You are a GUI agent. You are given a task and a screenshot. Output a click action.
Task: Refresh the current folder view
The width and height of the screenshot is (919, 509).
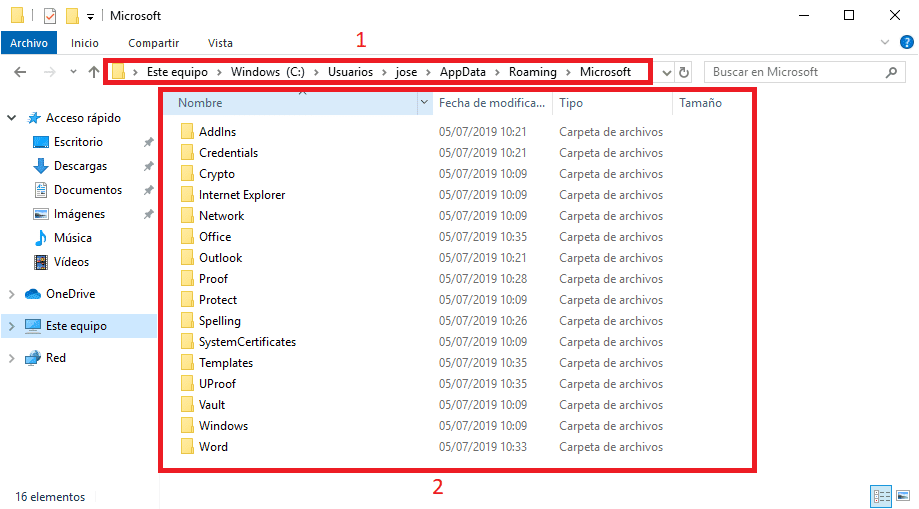(683, 72)
